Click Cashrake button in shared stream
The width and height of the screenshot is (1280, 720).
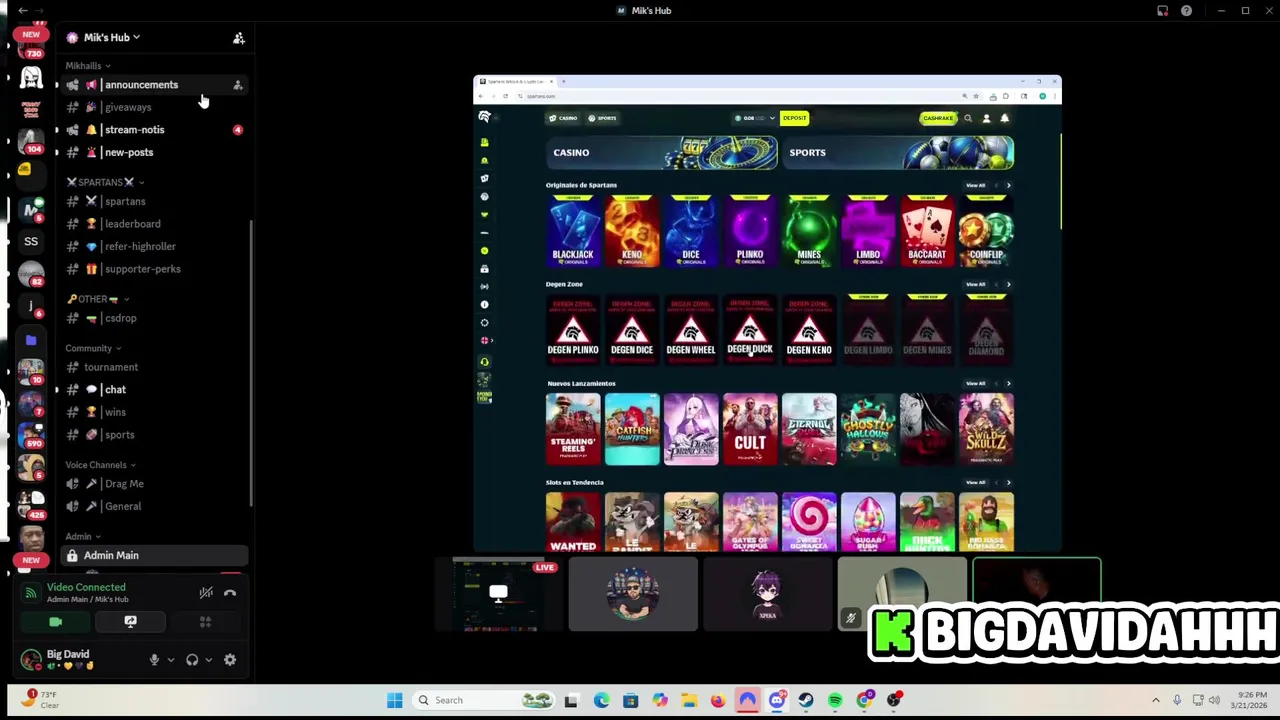pos(938,118)
